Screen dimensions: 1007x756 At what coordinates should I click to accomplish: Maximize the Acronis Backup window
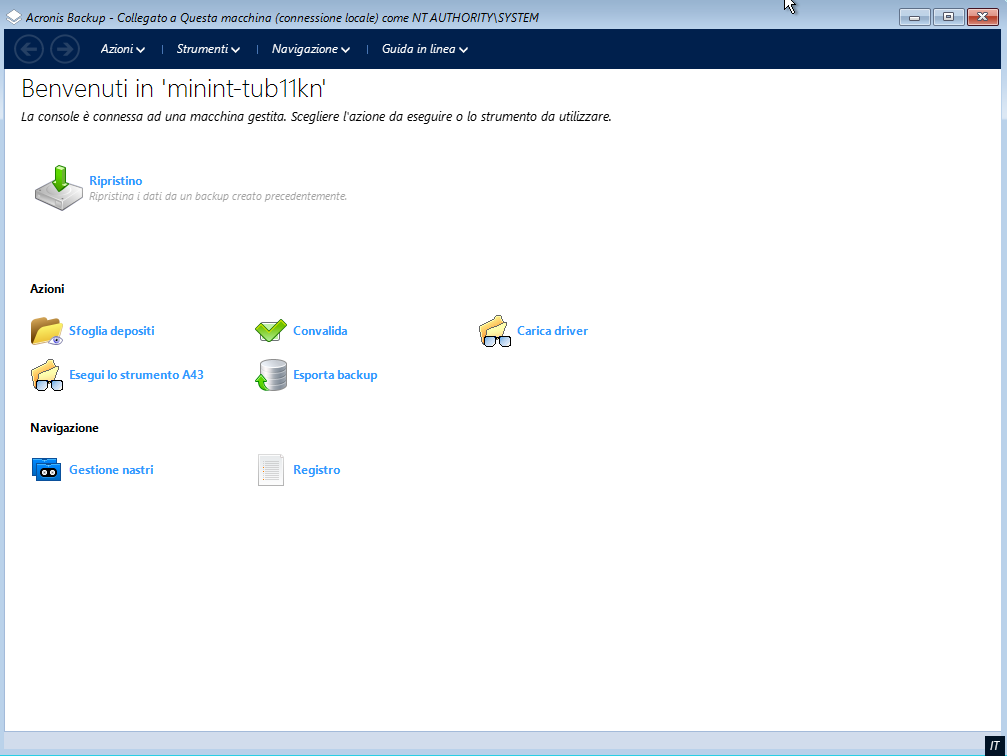tap(948, 17)
